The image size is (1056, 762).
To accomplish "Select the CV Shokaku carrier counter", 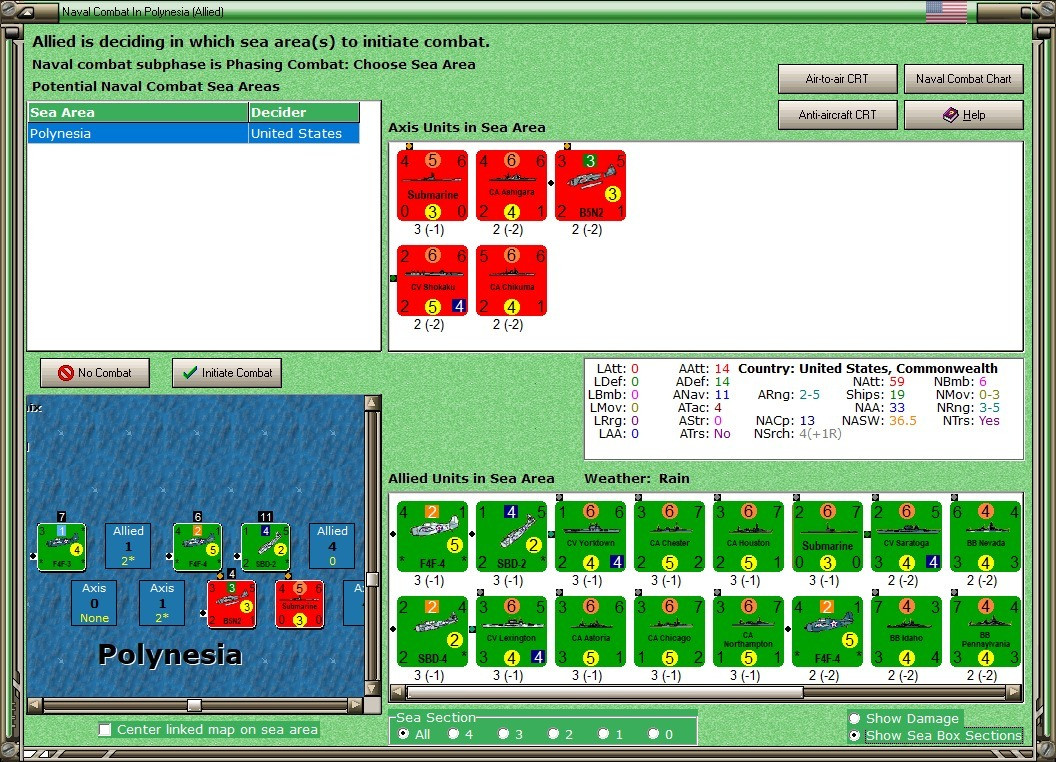I will click(x=432, y=281).
